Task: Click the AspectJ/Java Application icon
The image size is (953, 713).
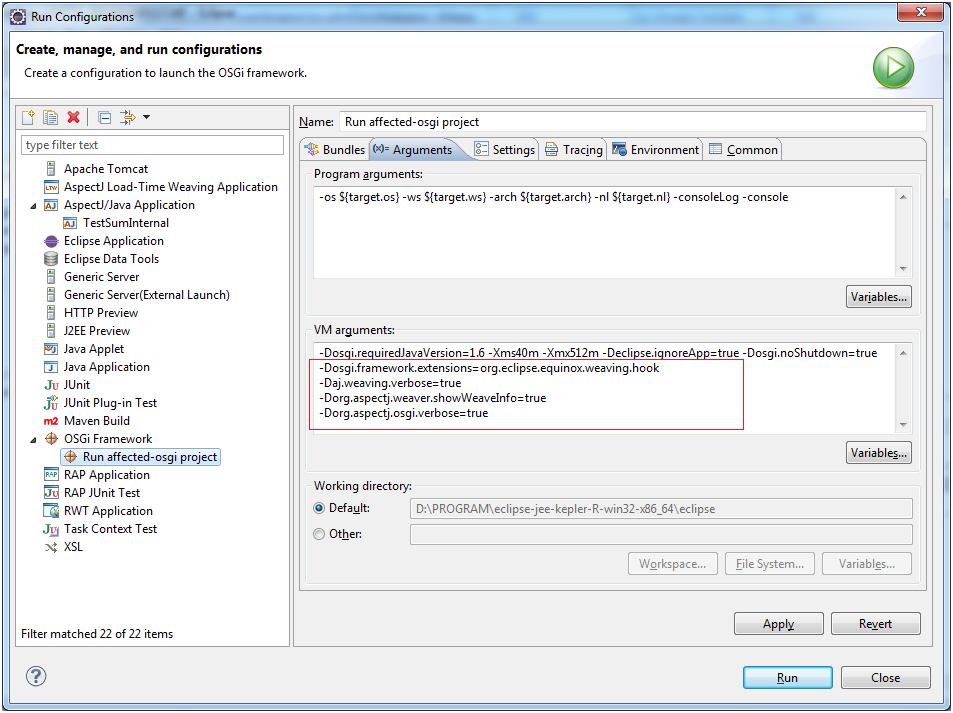Action: click(51, 205)
